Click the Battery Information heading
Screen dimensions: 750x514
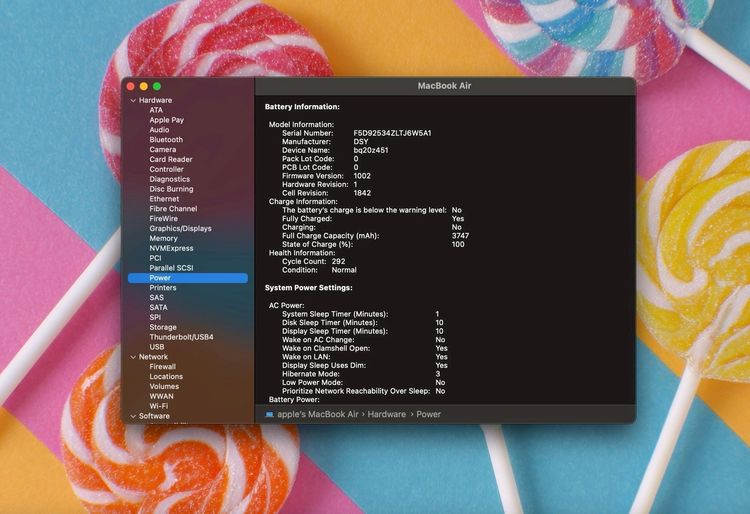point(302,107)
